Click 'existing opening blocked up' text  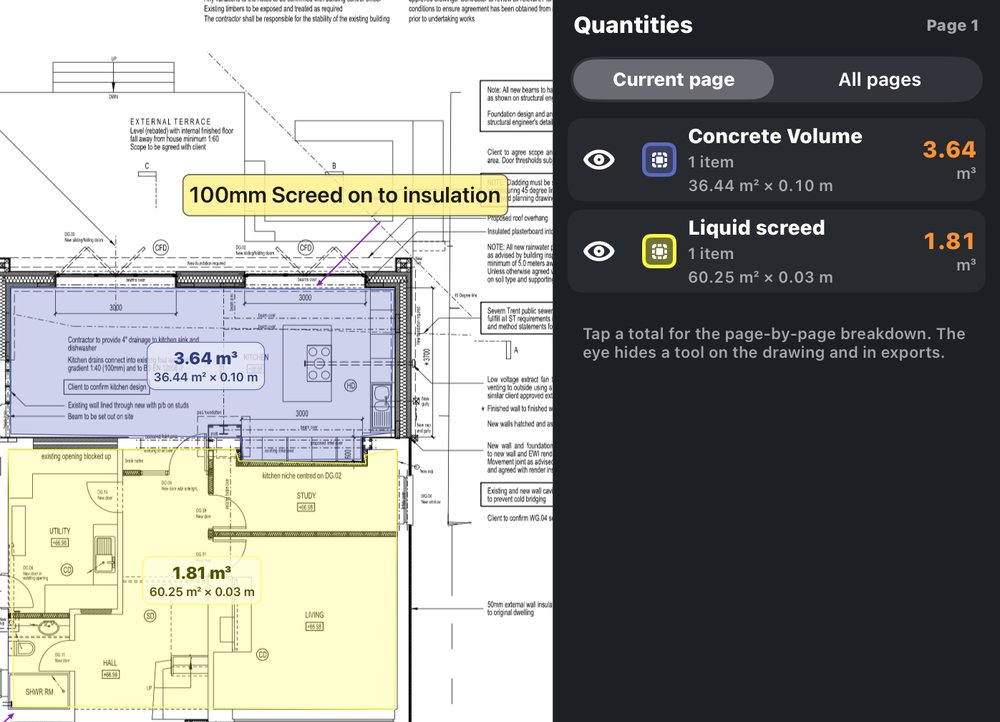coord(76,456)
